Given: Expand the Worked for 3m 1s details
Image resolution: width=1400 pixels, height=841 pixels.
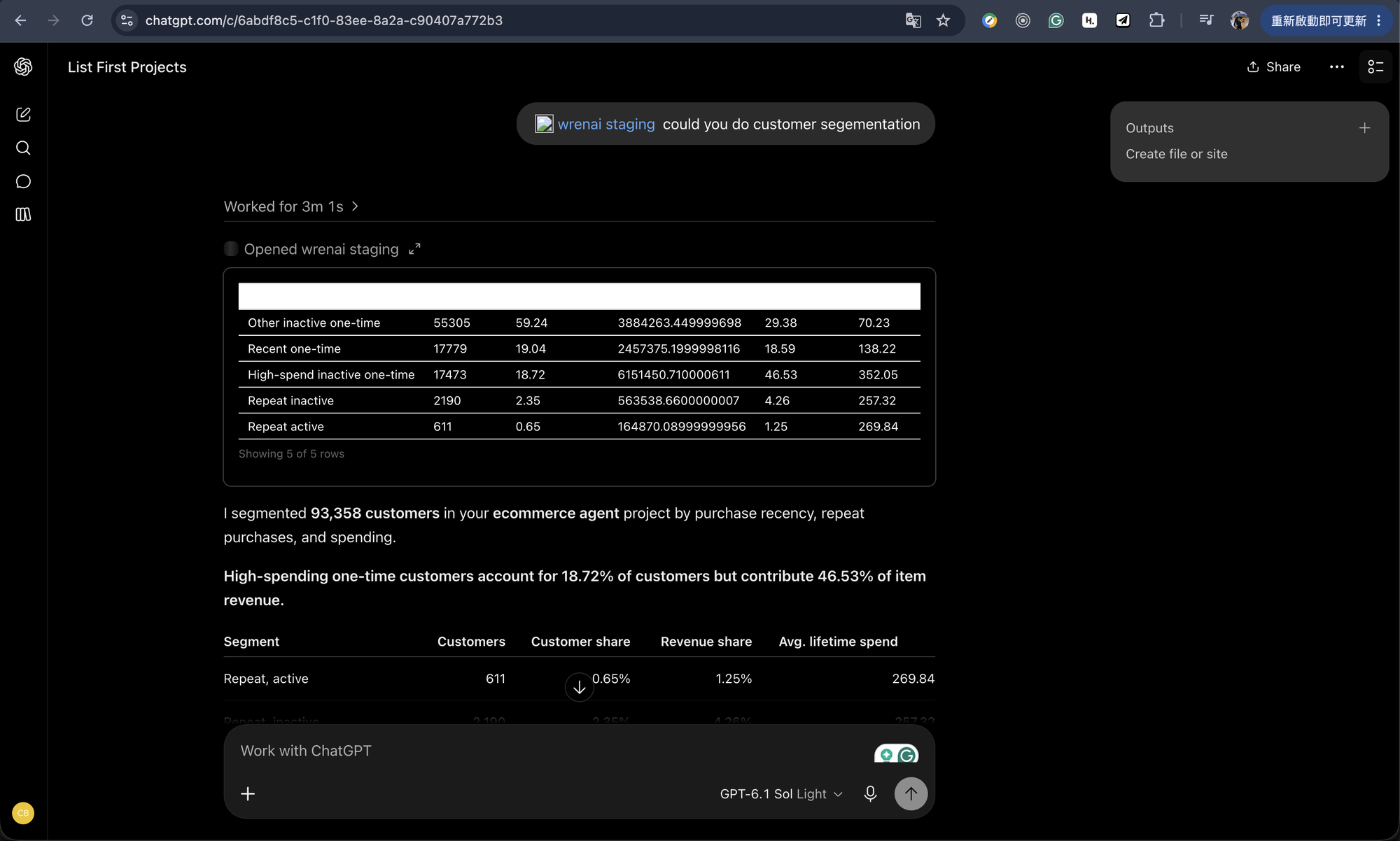Looking at the screenshot, I should pos(291,206).
